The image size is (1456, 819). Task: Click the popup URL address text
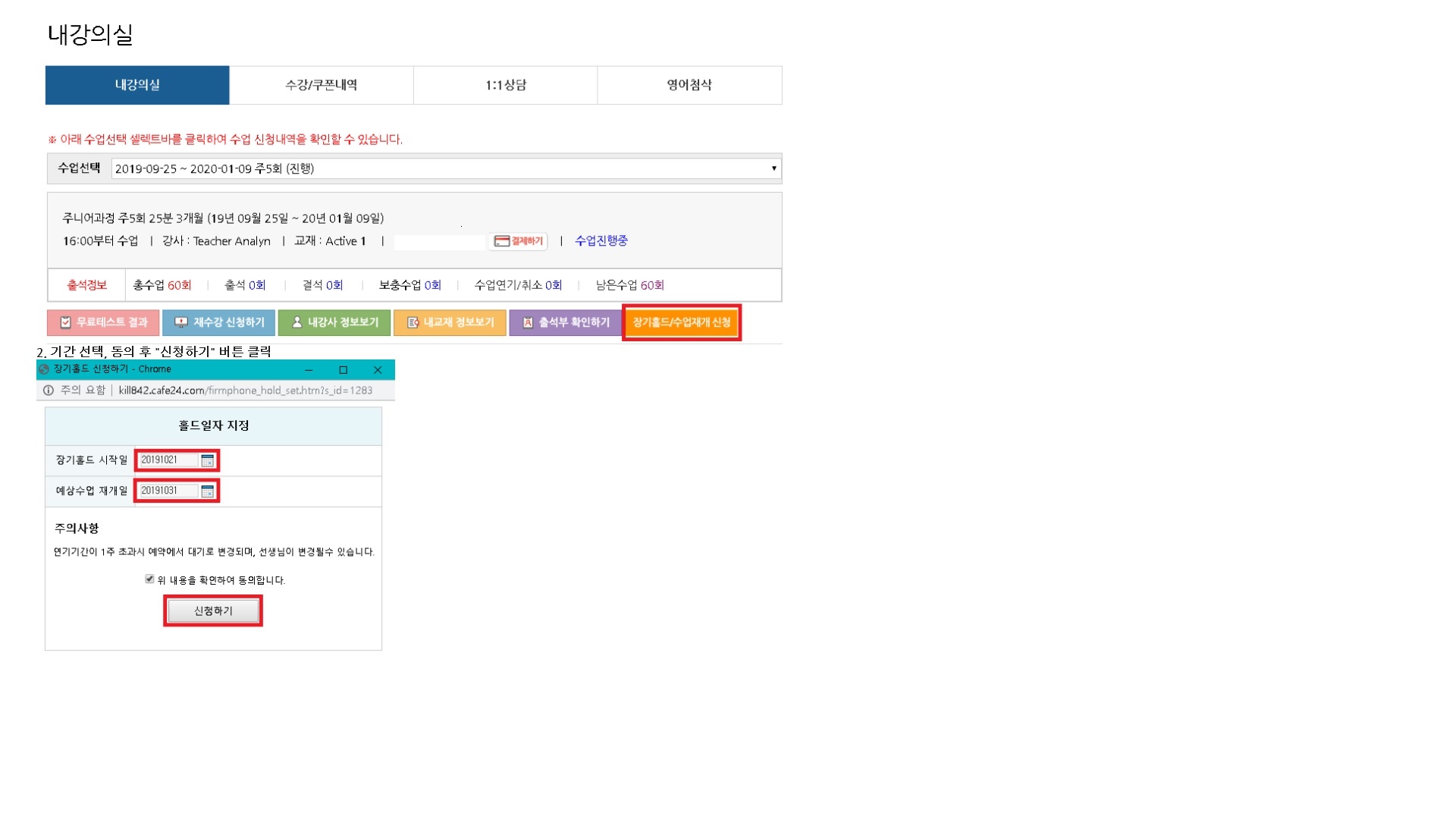click(x=246, y=391)
